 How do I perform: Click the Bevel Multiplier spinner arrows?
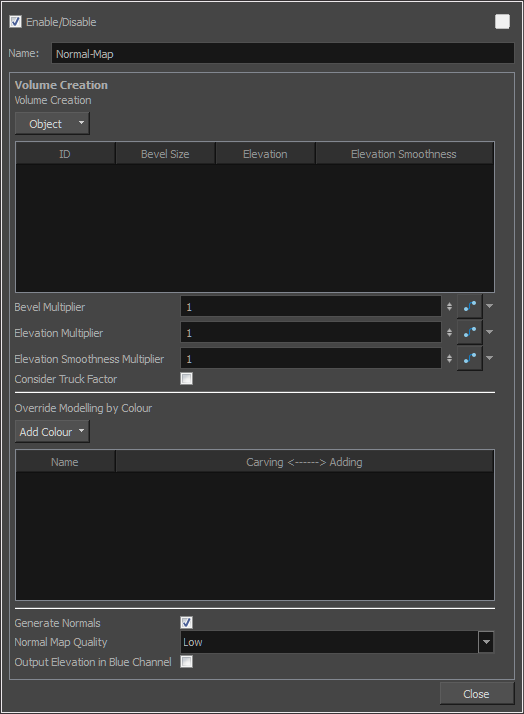(449, 306)
